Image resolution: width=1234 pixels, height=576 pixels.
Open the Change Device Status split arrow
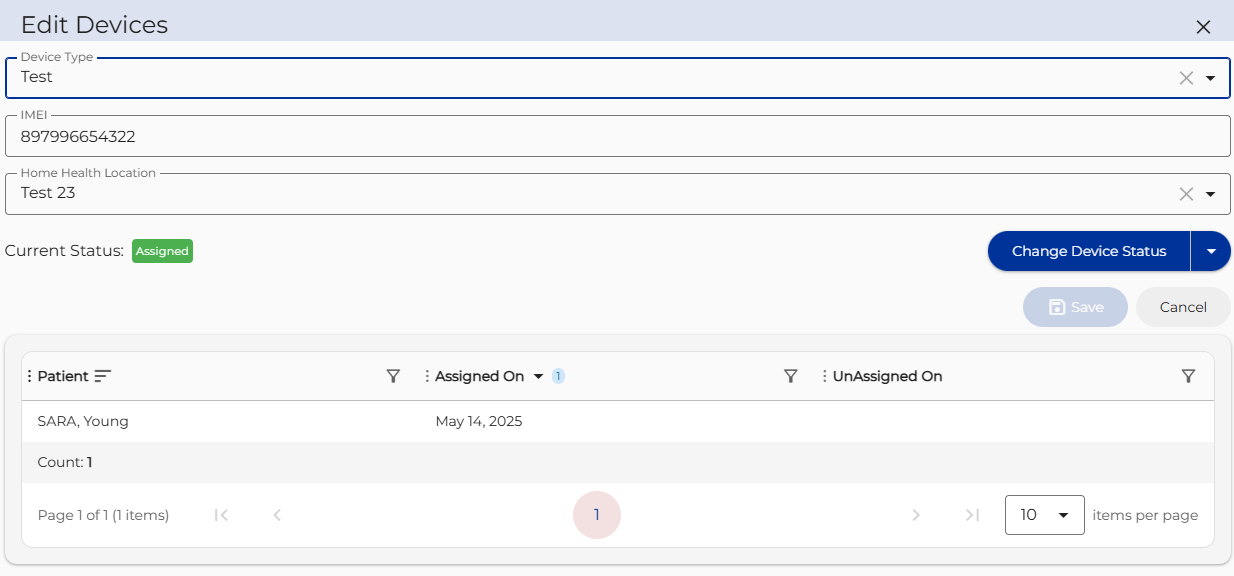(1211, 251)
